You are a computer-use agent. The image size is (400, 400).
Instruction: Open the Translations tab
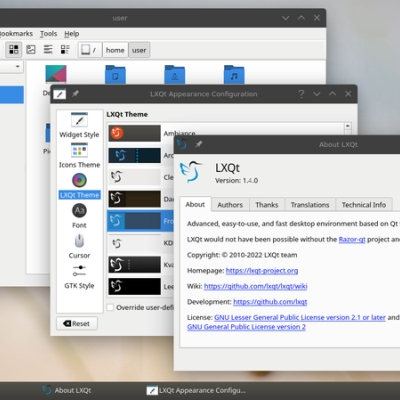click(310, 205)
